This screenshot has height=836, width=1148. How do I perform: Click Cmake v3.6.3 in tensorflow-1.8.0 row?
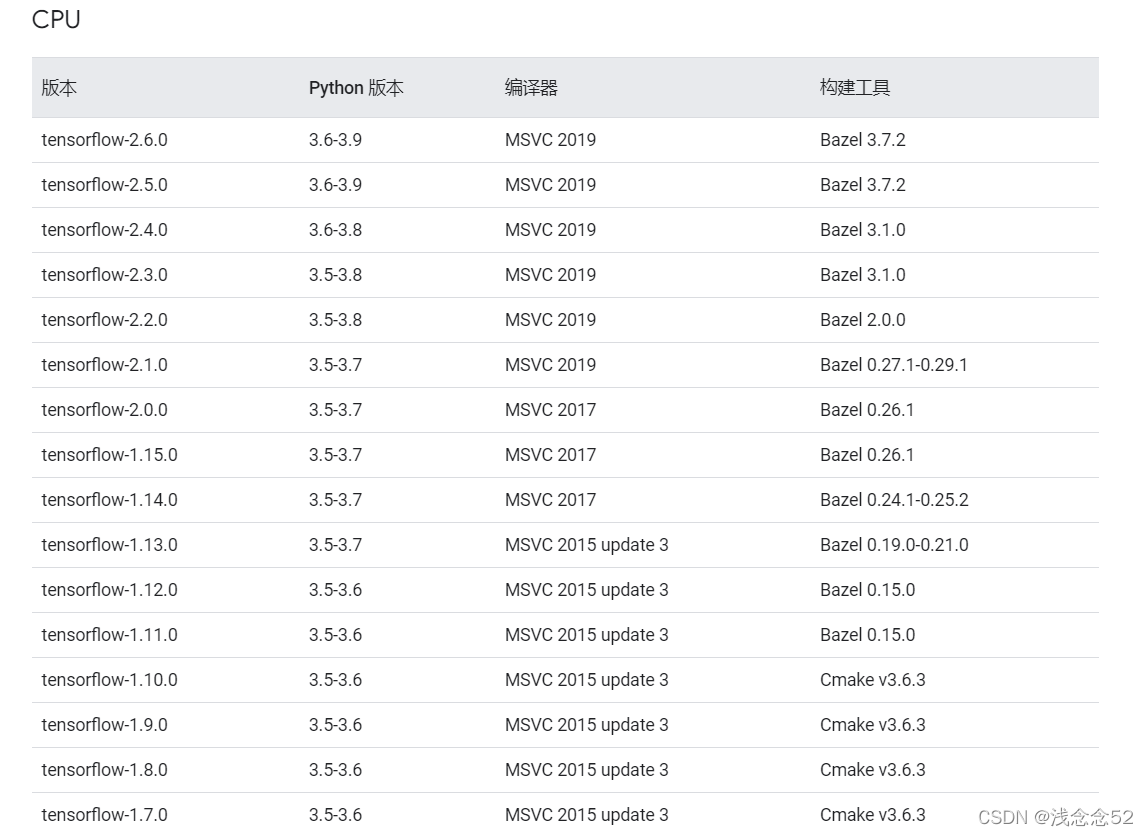click(873, 770)
